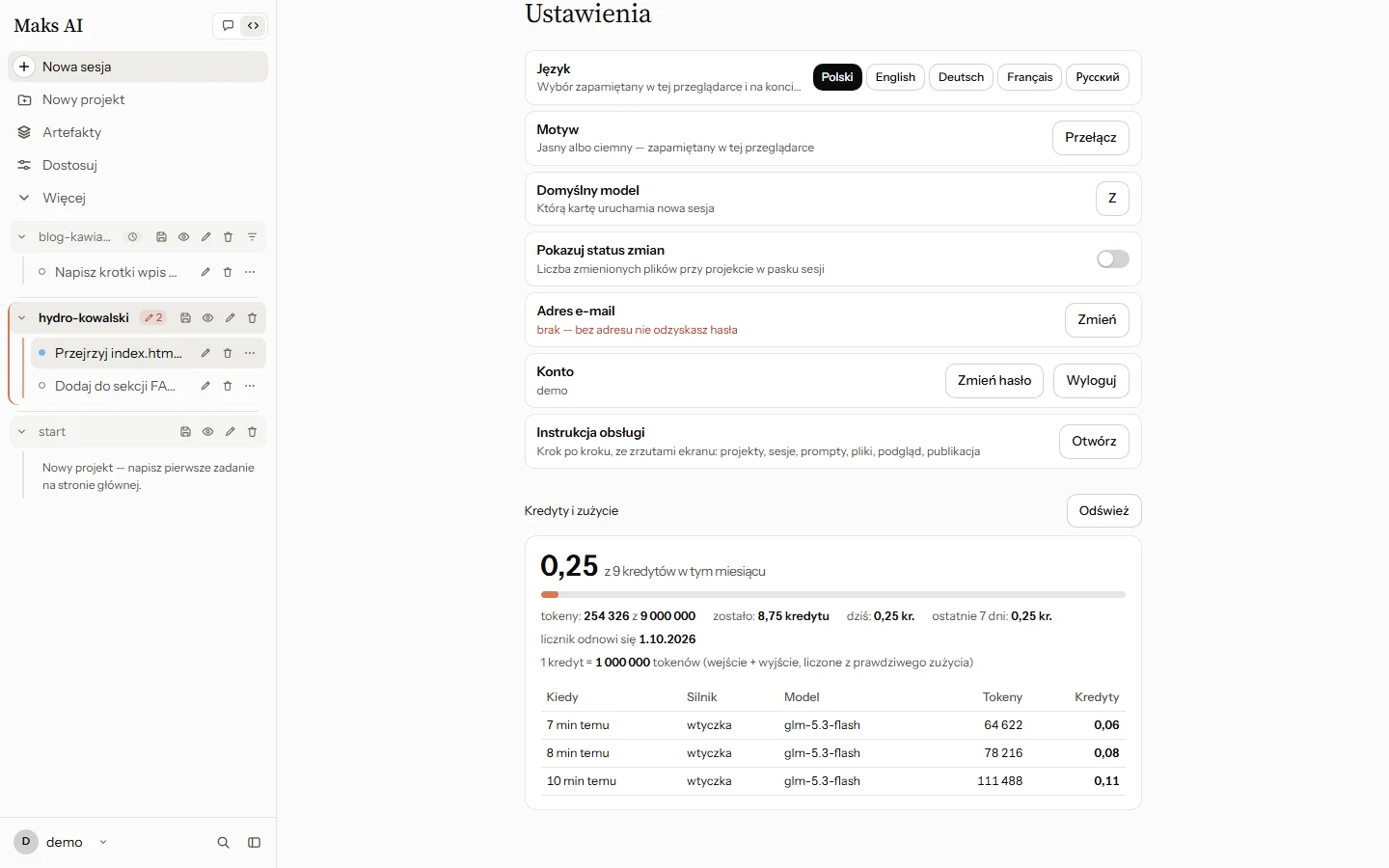1389x868 pixels.
Task: Rename blog-kawia project with pencil icon
Action: pyautogui.click(x=205, y=237)
